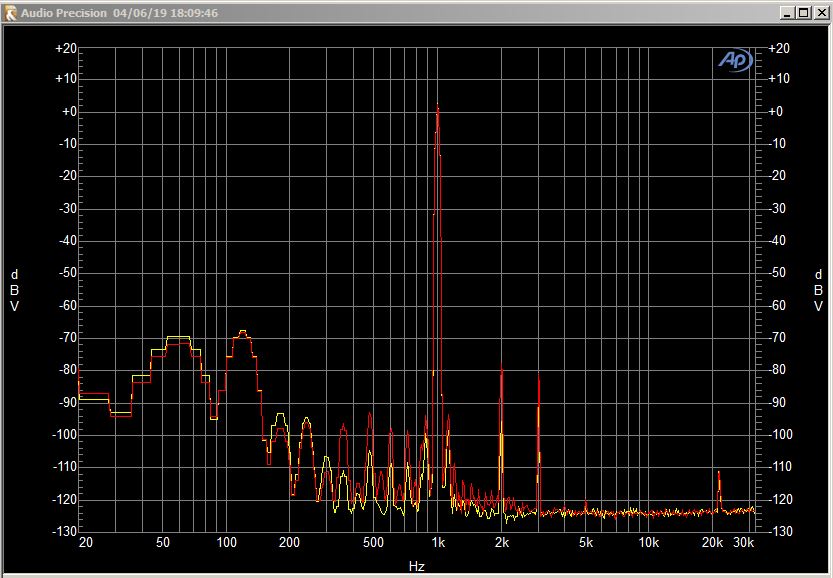Viewport: 833px width, 578px height.
Task: Click the Audio Precision app icon in title bar
Action: (10, 13)
